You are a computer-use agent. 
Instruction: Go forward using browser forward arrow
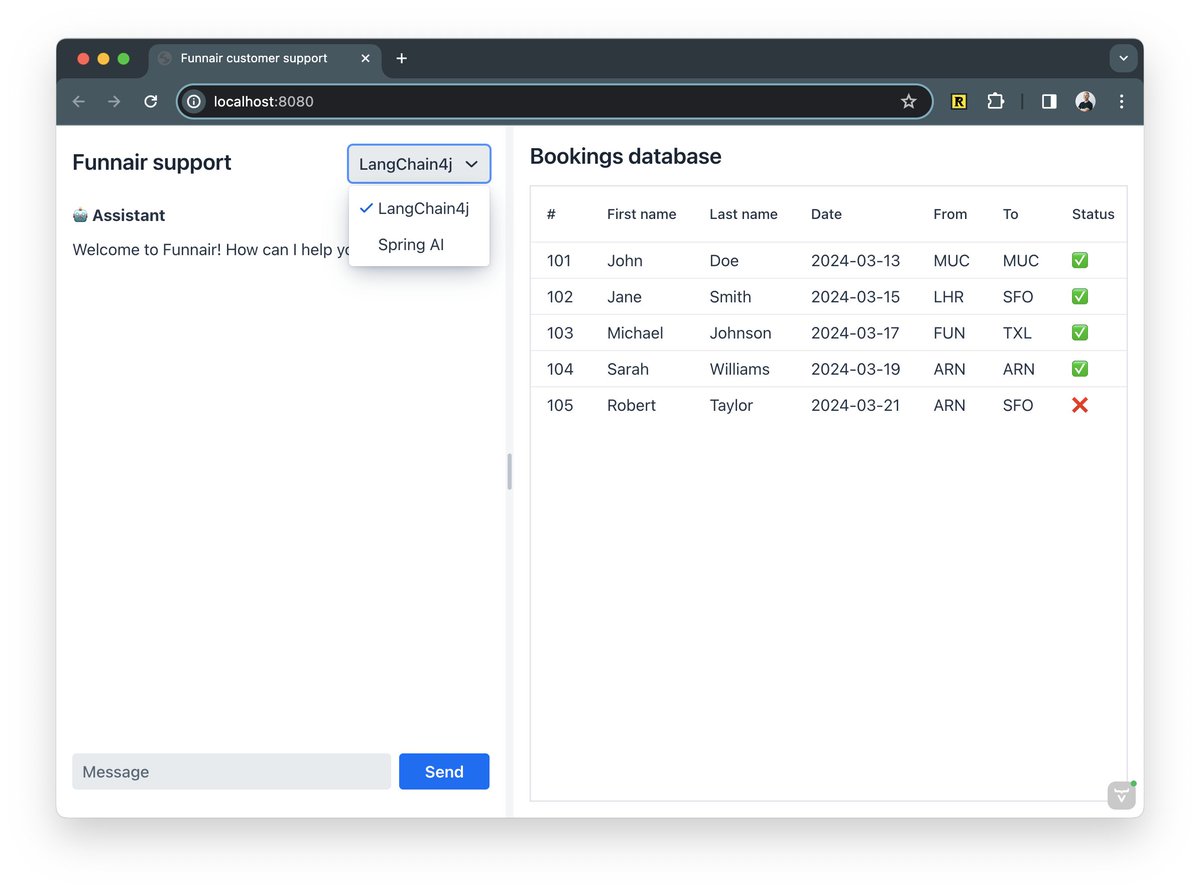(114, 101)
